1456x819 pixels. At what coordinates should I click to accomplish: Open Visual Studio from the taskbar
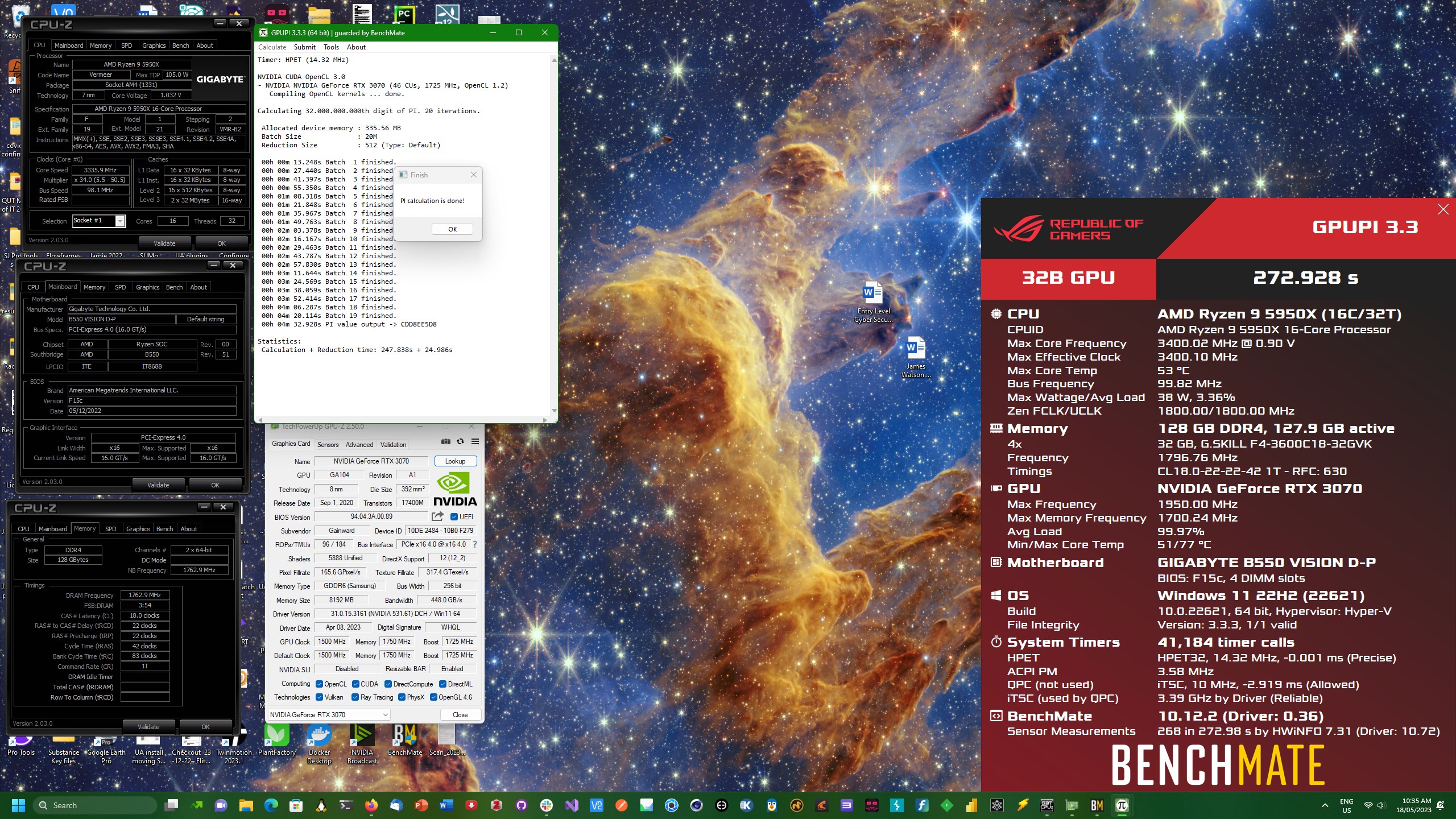click(x=572, y=805)
